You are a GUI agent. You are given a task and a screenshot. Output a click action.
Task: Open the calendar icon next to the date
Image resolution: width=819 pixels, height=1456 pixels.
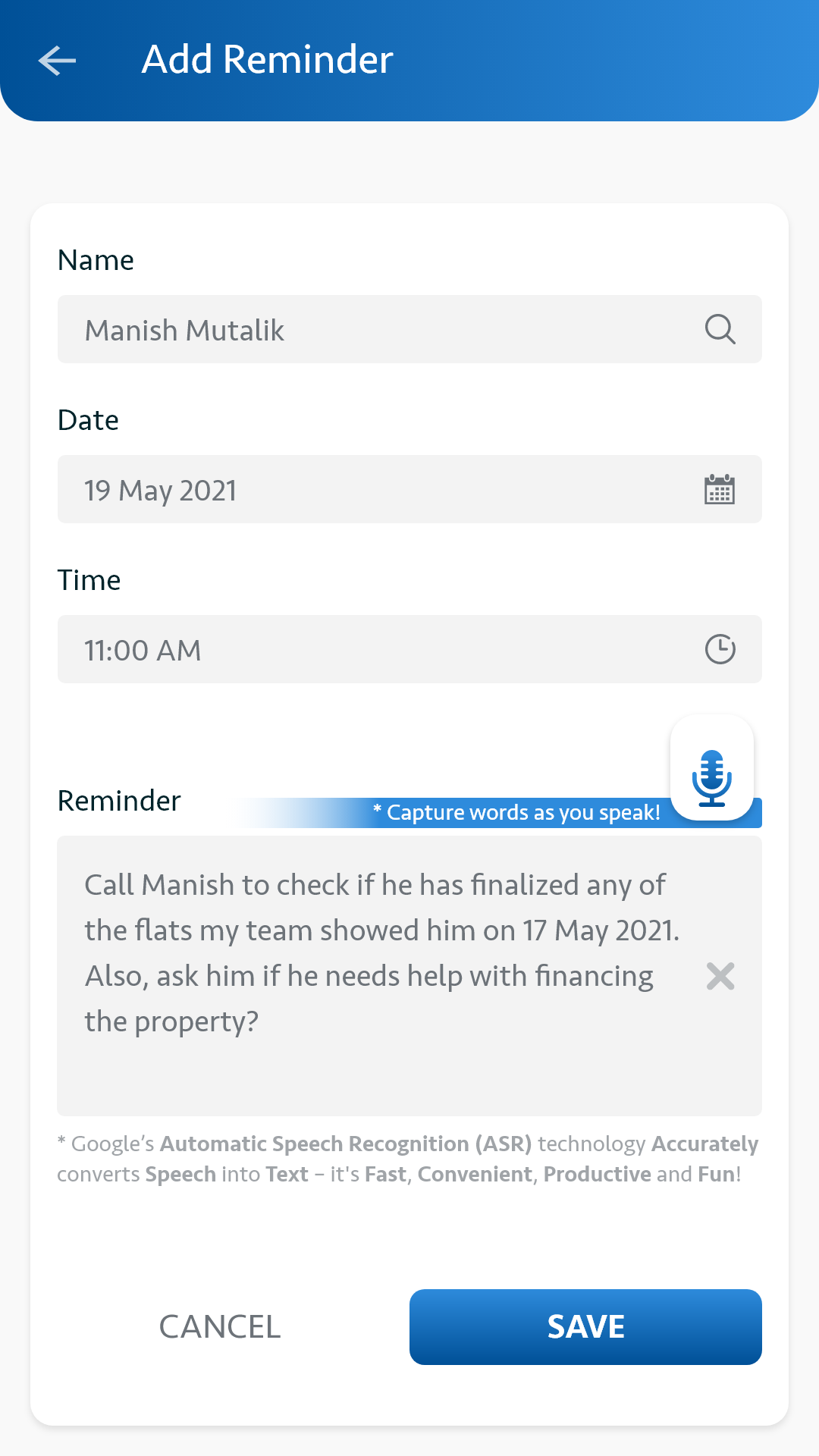719,490
